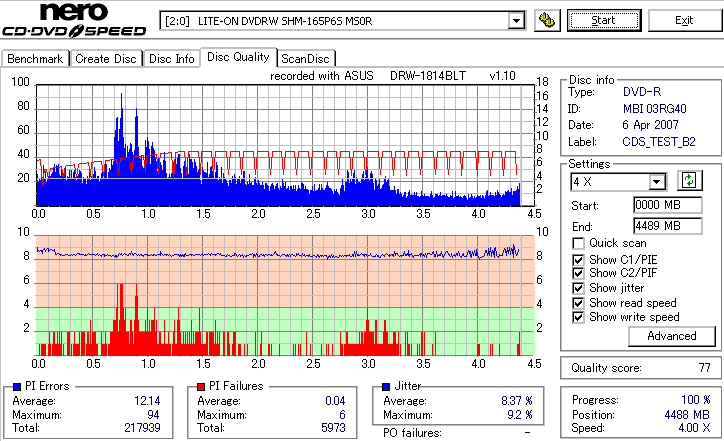Open the drive selection dropdown arrow

pos(516,21)
